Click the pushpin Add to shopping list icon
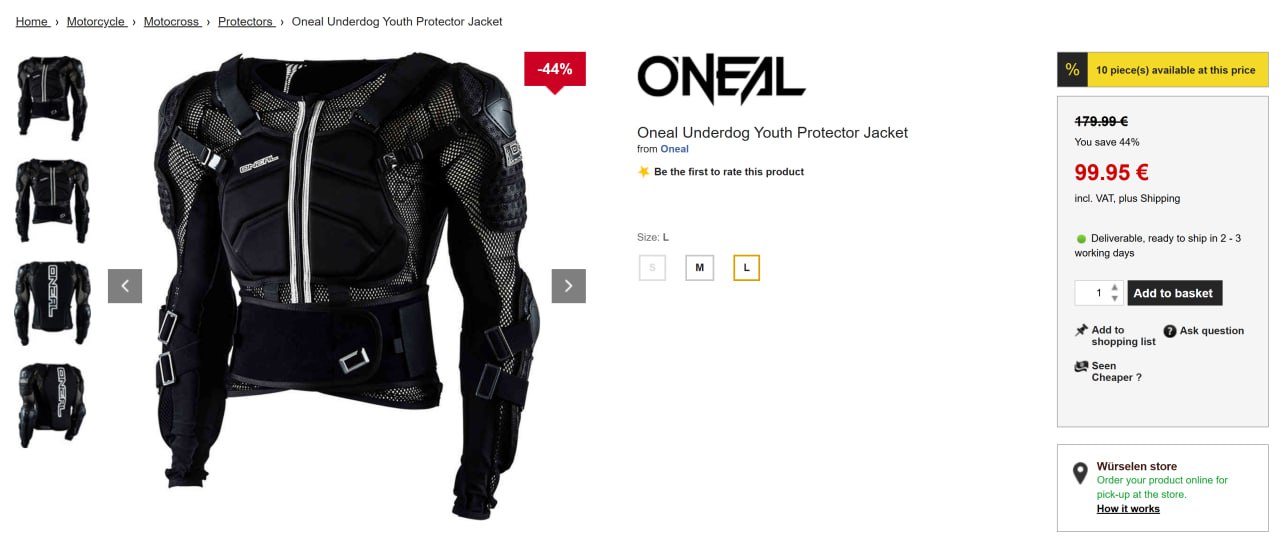The width and height of the screenshot is (1280, 548). (x=1081, y=330)
